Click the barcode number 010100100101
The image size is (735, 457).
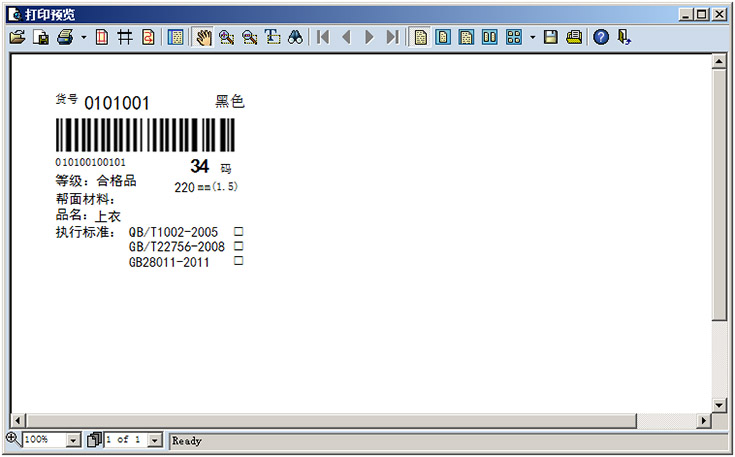pos(90,162)
